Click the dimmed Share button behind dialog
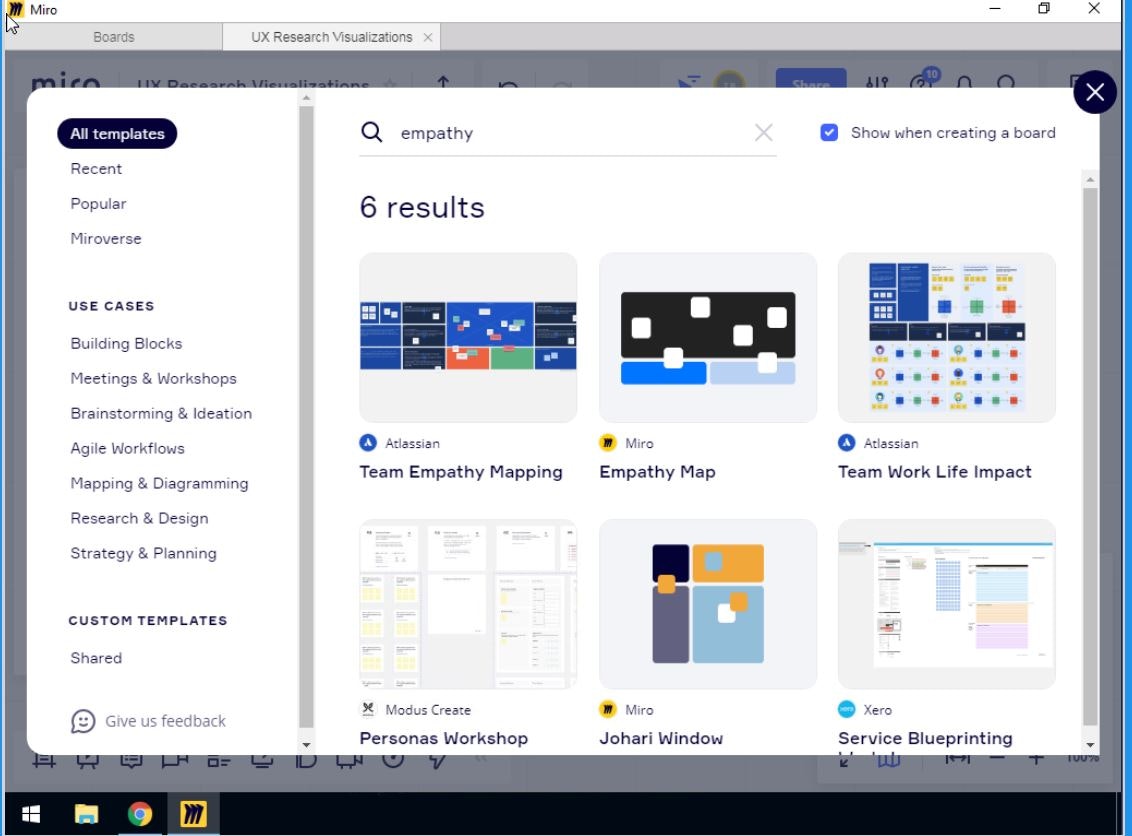 pos(811,79)
